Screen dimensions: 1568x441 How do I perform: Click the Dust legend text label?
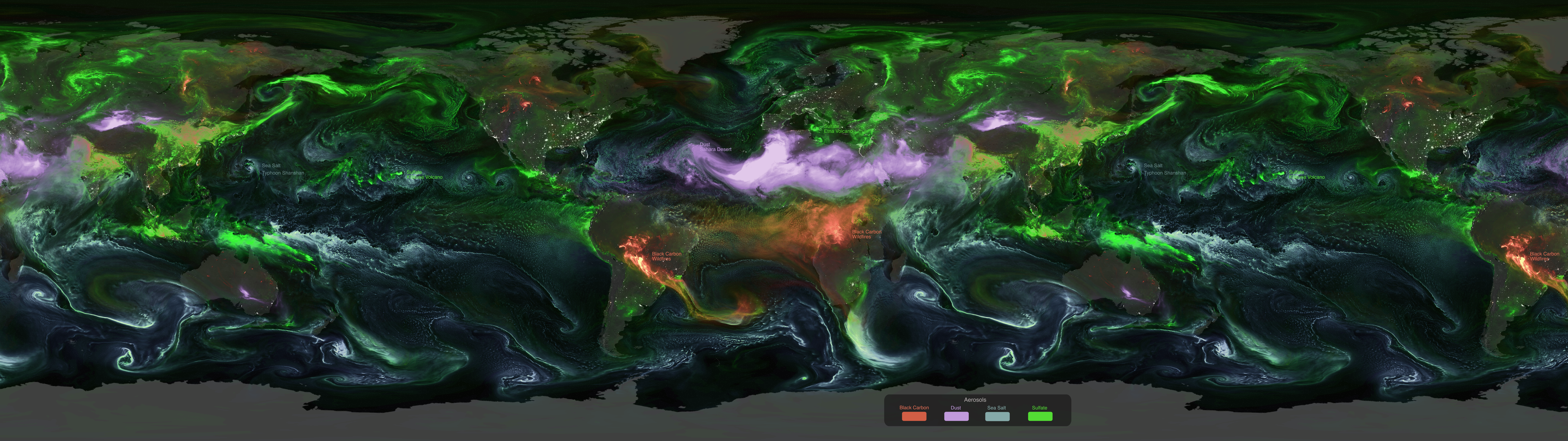(x=956, y=408)
